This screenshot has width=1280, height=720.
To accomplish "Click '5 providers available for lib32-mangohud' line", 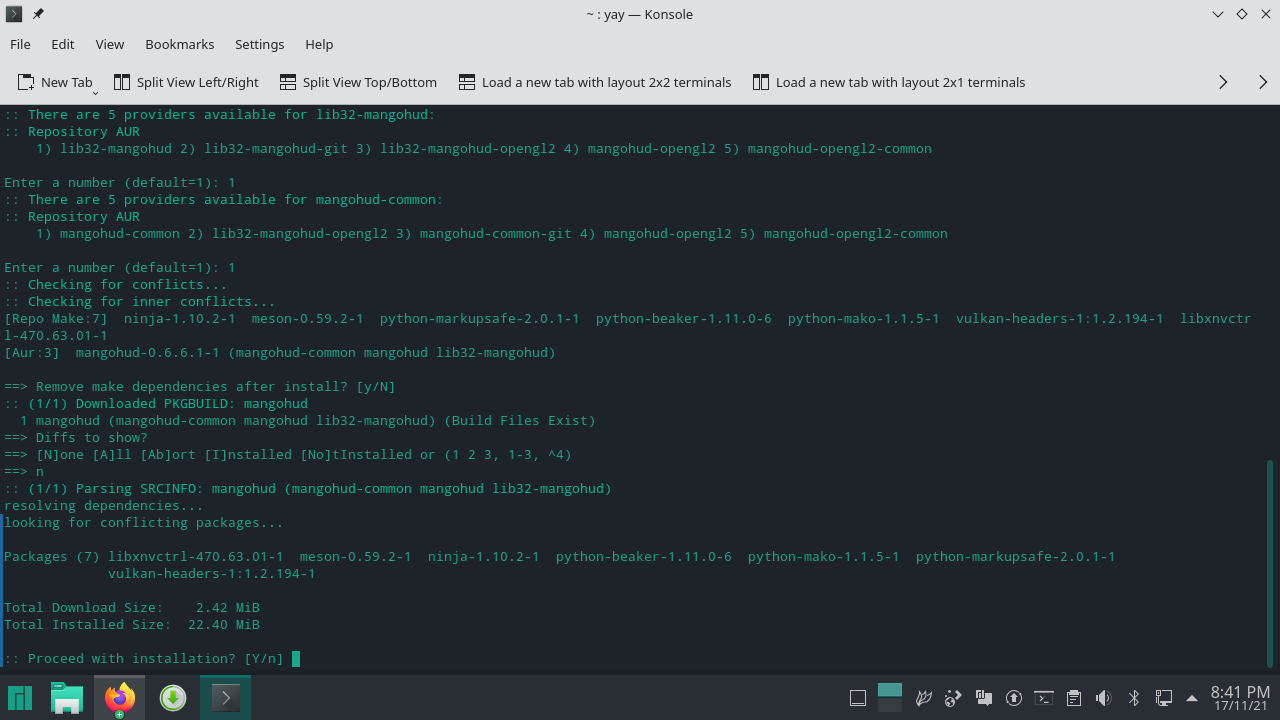I will [x=220, y=114].
